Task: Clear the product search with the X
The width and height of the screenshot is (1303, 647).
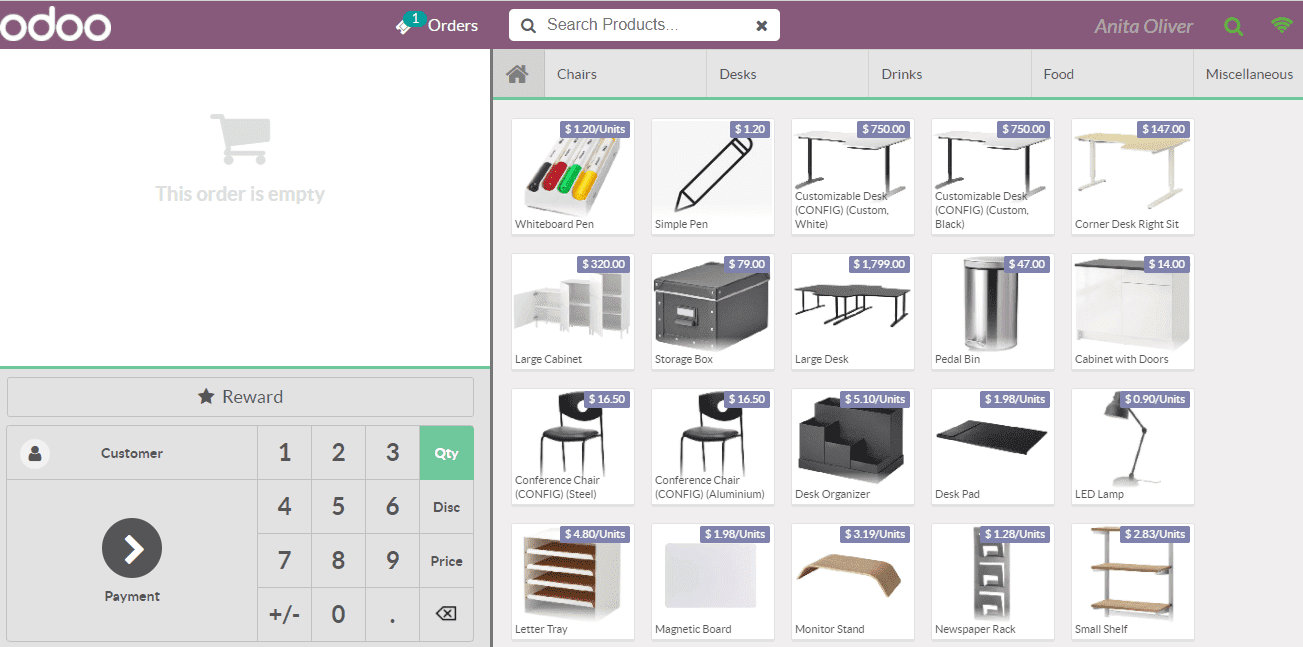Action: coord(761,26)
